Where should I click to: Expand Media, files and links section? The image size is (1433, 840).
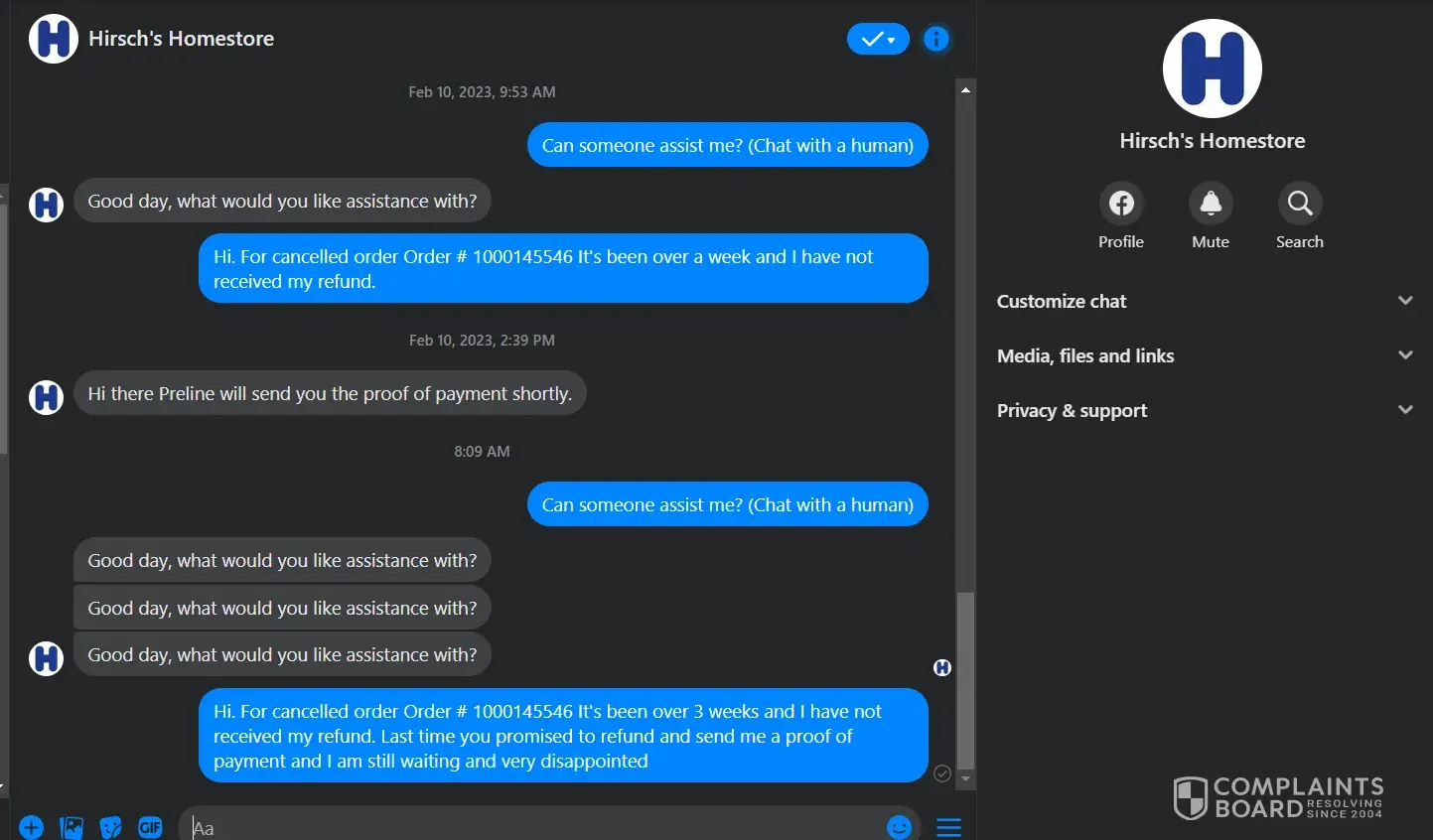pyautogui.click(x=1205, y=355)
